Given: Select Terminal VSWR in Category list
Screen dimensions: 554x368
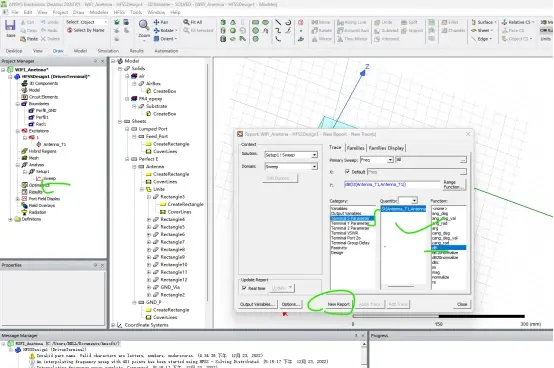Looking at the screenshot, I should coord(344,233).
